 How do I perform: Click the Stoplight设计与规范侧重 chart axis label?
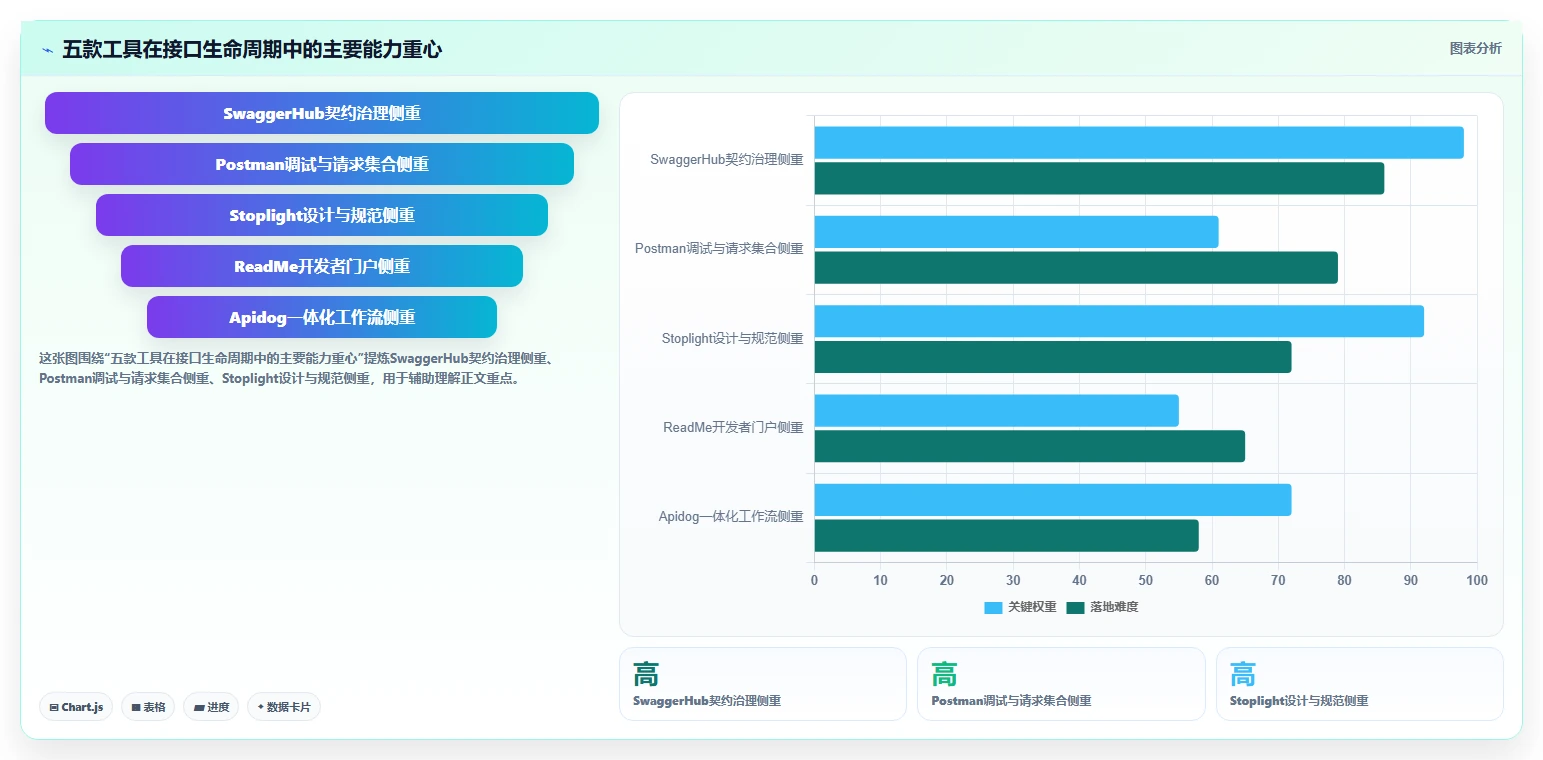click(x=732, y=338)
